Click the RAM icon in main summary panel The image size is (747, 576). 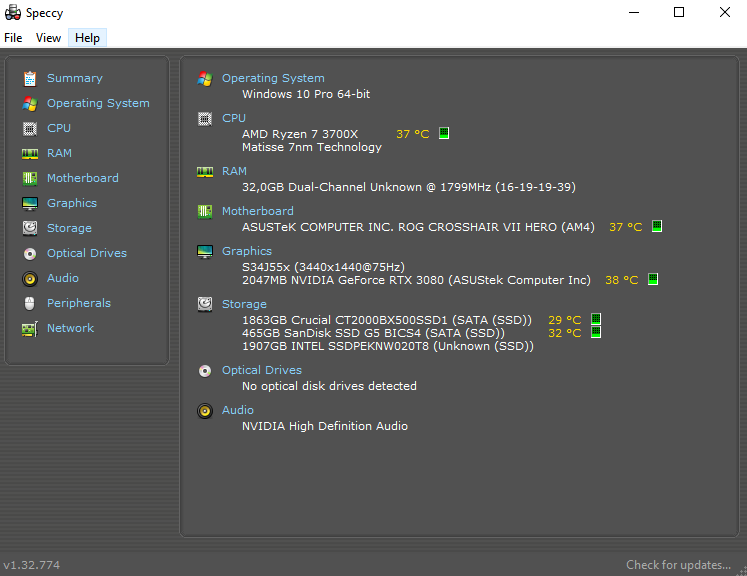[x=205, y=172]
